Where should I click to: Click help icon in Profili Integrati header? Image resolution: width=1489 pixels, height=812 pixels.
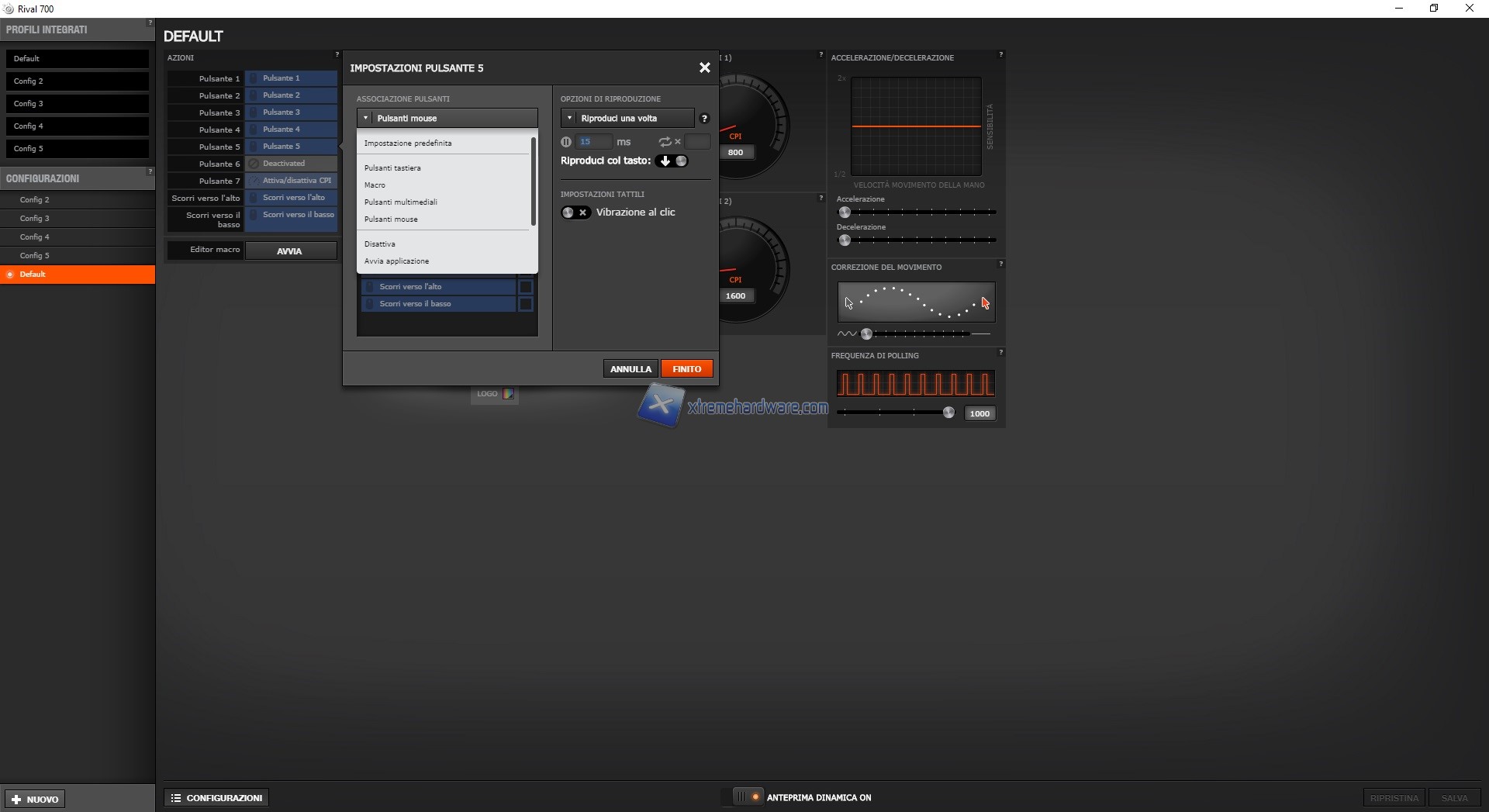(150, 23)
